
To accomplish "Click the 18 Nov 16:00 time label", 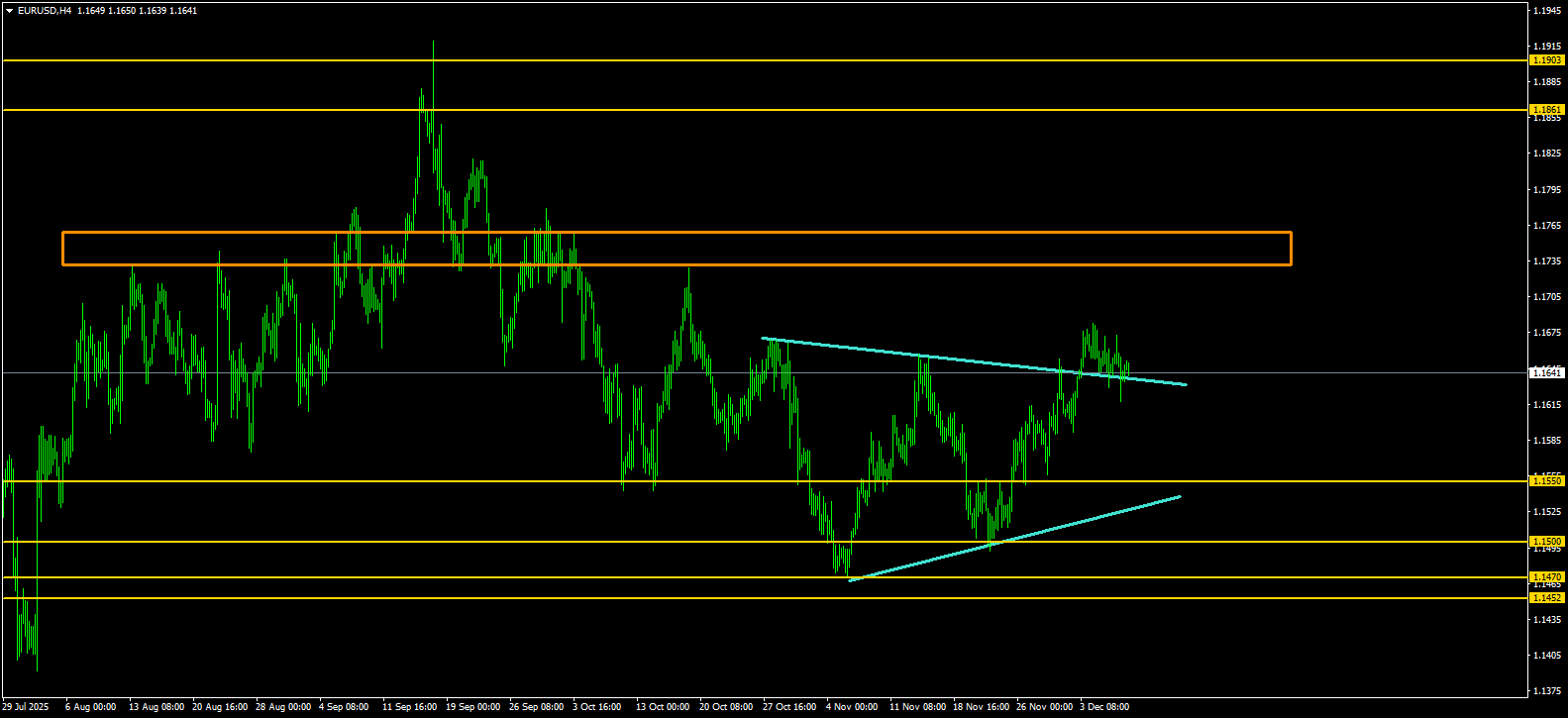I will [x=981, y=707].
